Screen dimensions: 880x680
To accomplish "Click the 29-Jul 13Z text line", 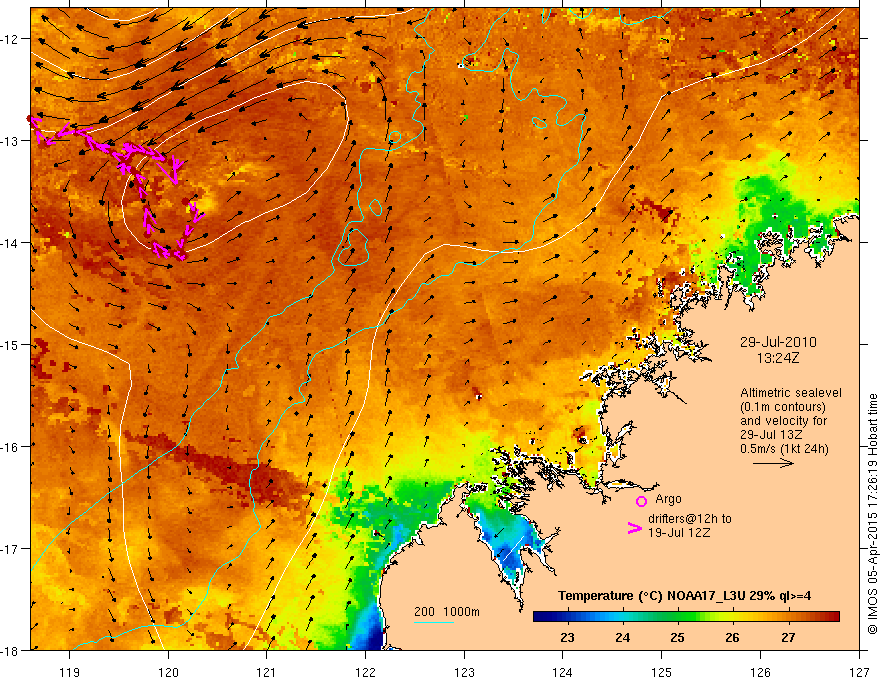I will (x=771, y=435).
